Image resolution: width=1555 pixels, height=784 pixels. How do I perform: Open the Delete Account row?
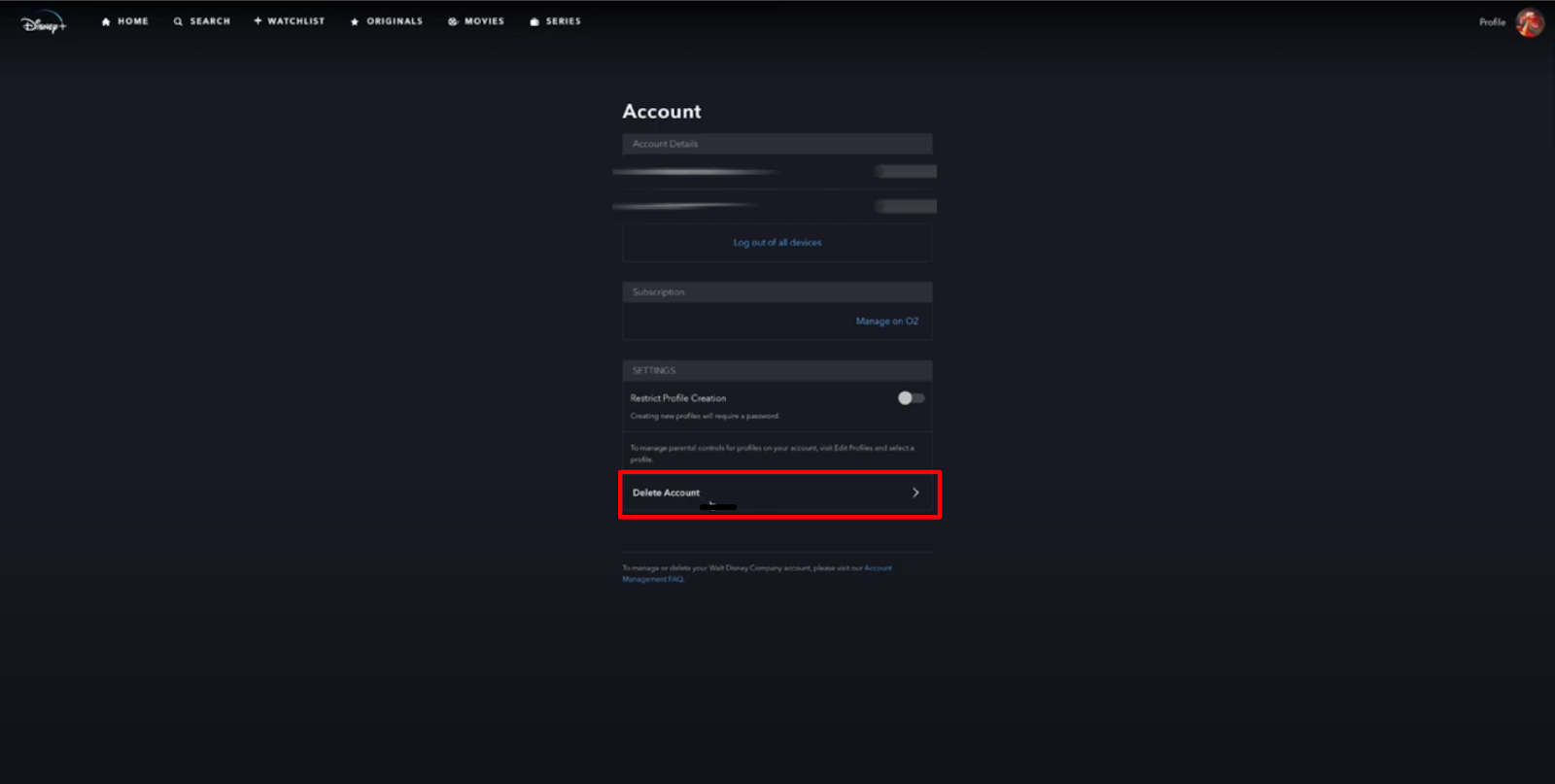click(x=777, y=493)
